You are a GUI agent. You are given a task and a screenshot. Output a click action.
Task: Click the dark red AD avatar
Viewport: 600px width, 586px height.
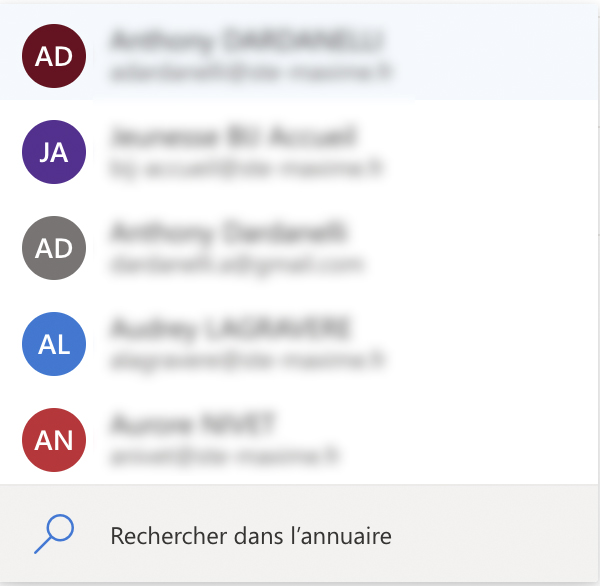click(54, 56)
